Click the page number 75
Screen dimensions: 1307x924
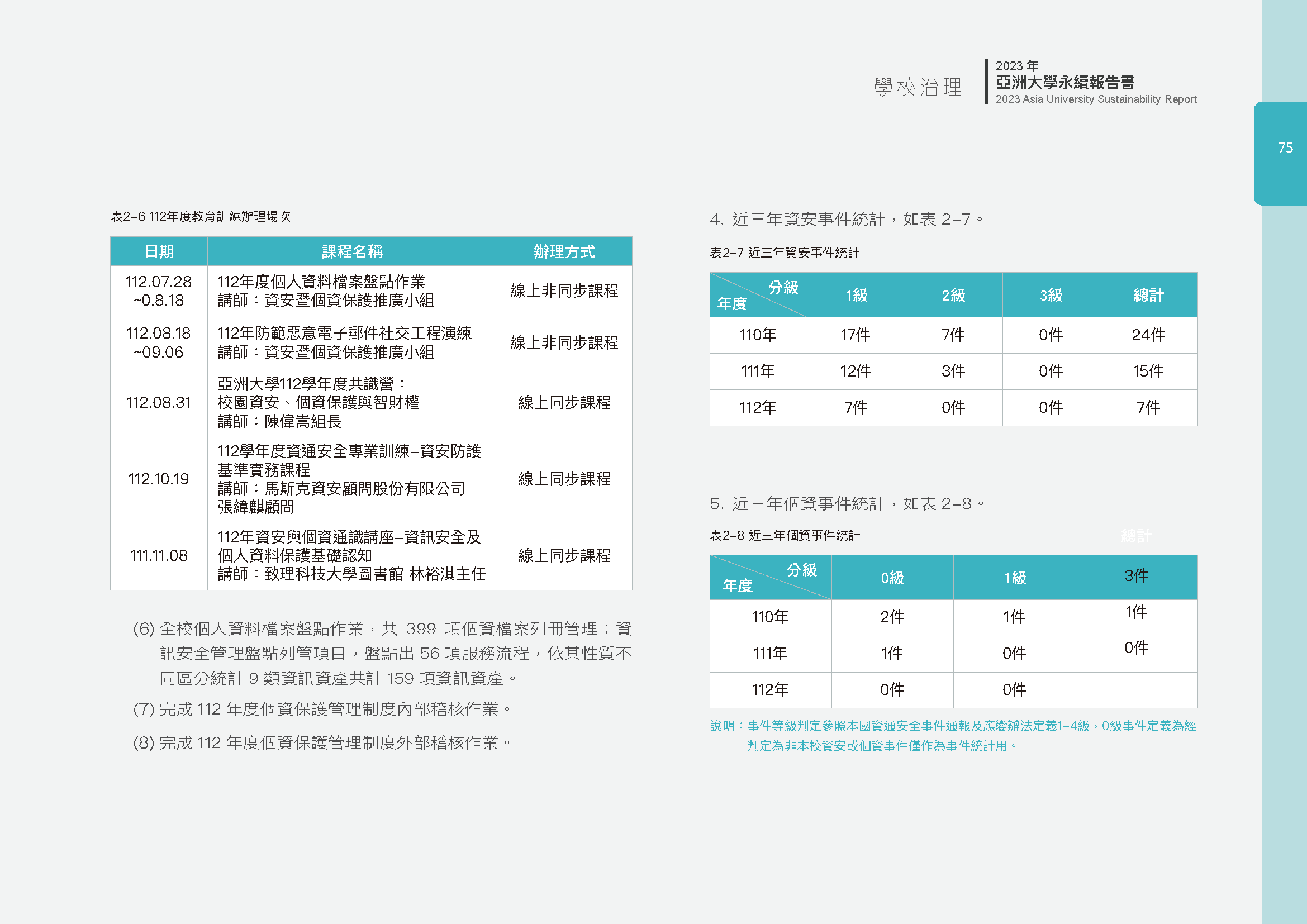[x=1285, y=148]
